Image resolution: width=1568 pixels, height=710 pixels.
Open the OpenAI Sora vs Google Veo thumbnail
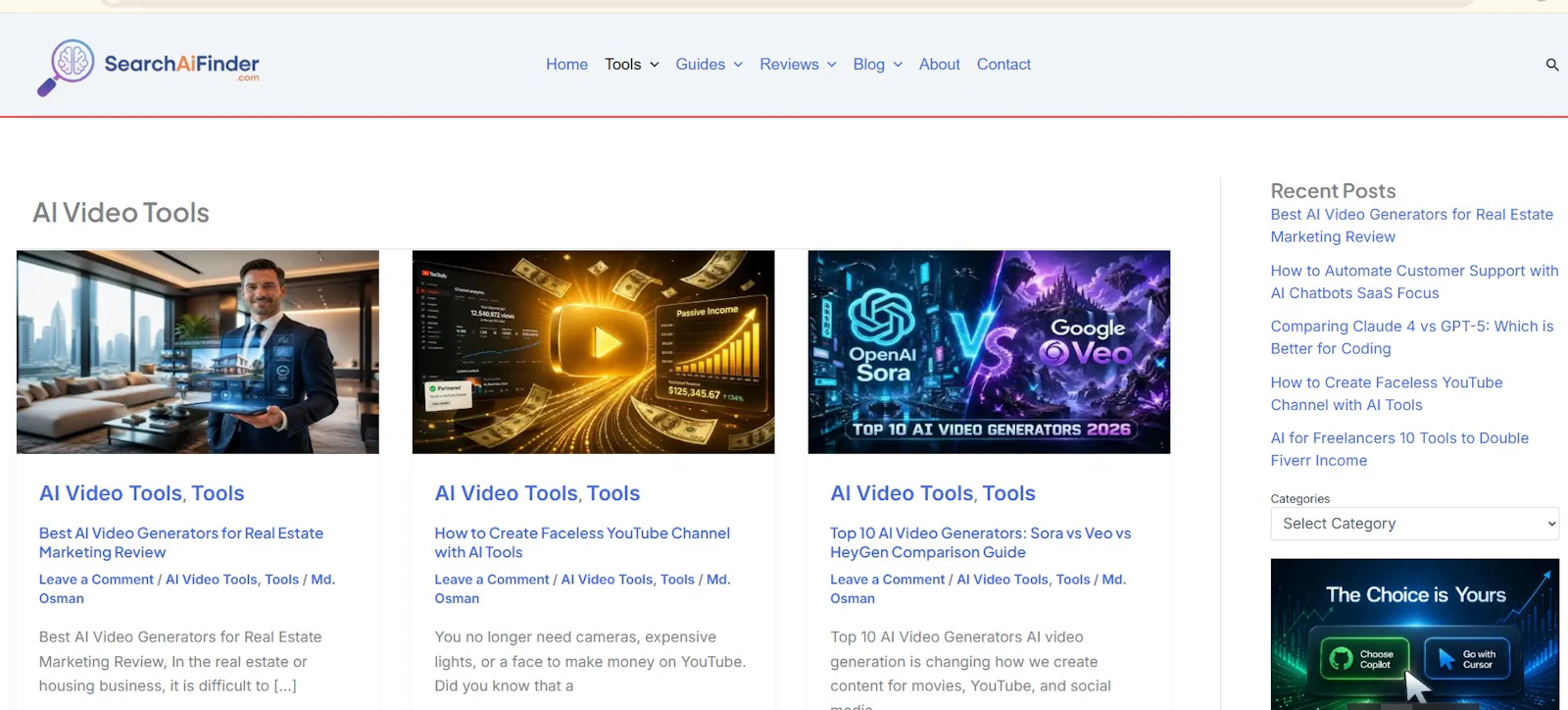click(x=989, y=352)
